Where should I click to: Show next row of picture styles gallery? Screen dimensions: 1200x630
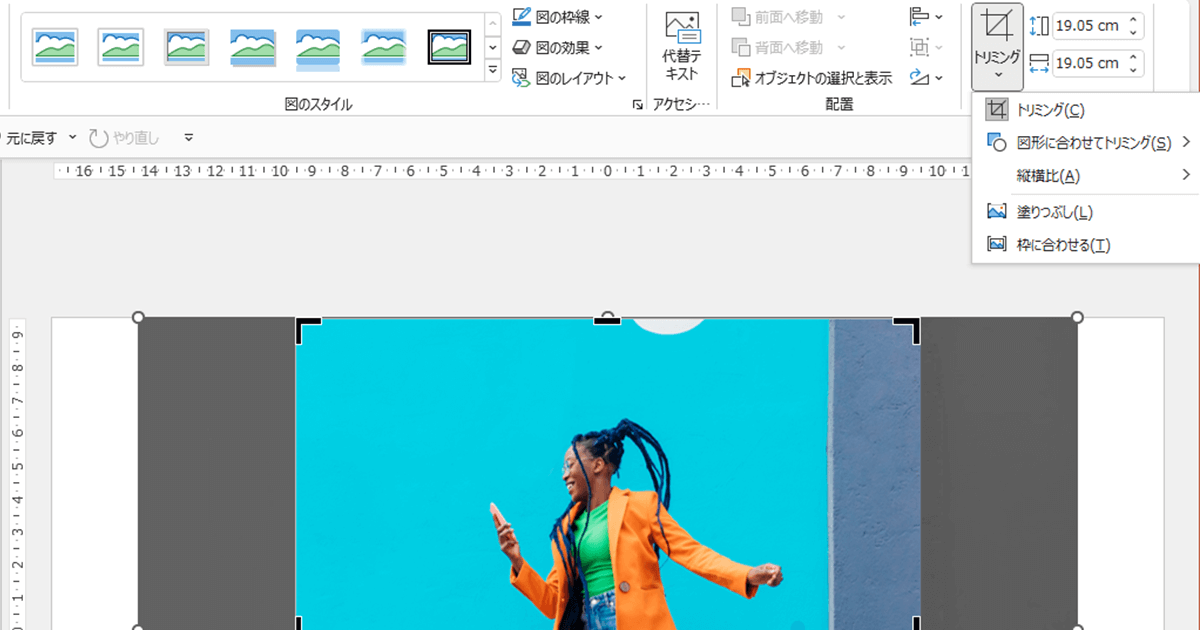(492, 47)
